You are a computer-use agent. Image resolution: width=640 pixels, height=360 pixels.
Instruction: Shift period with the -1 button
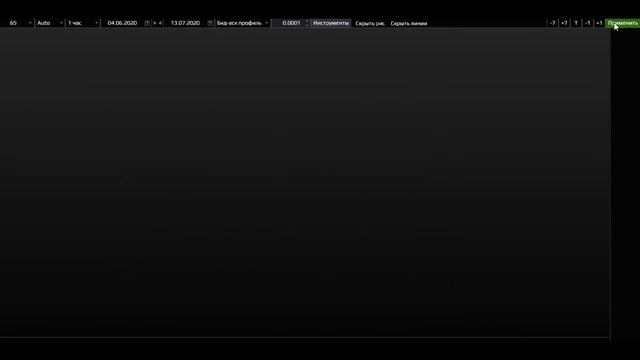(x=587, y=23)
